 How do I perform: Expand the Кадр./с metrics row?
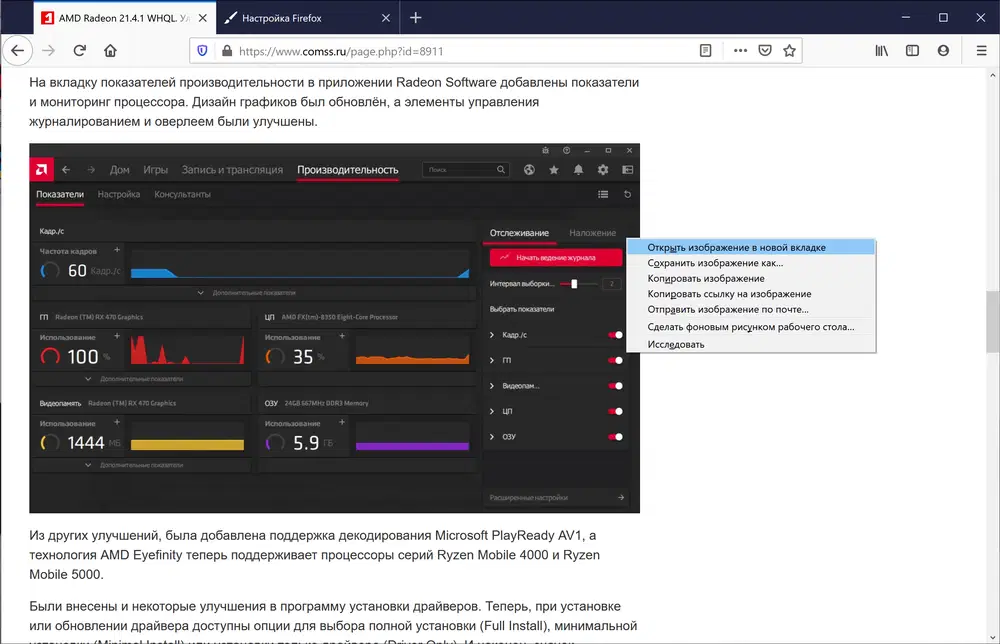pyautogui.click(x=492, y=335)
